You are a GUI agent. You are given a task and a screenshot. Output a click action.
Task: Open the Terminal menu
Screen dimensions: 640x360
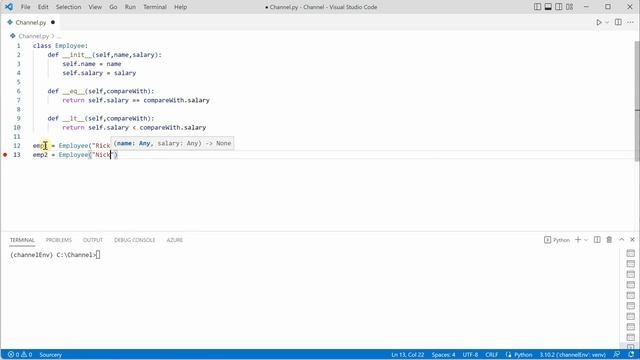[x=155, y=7]
